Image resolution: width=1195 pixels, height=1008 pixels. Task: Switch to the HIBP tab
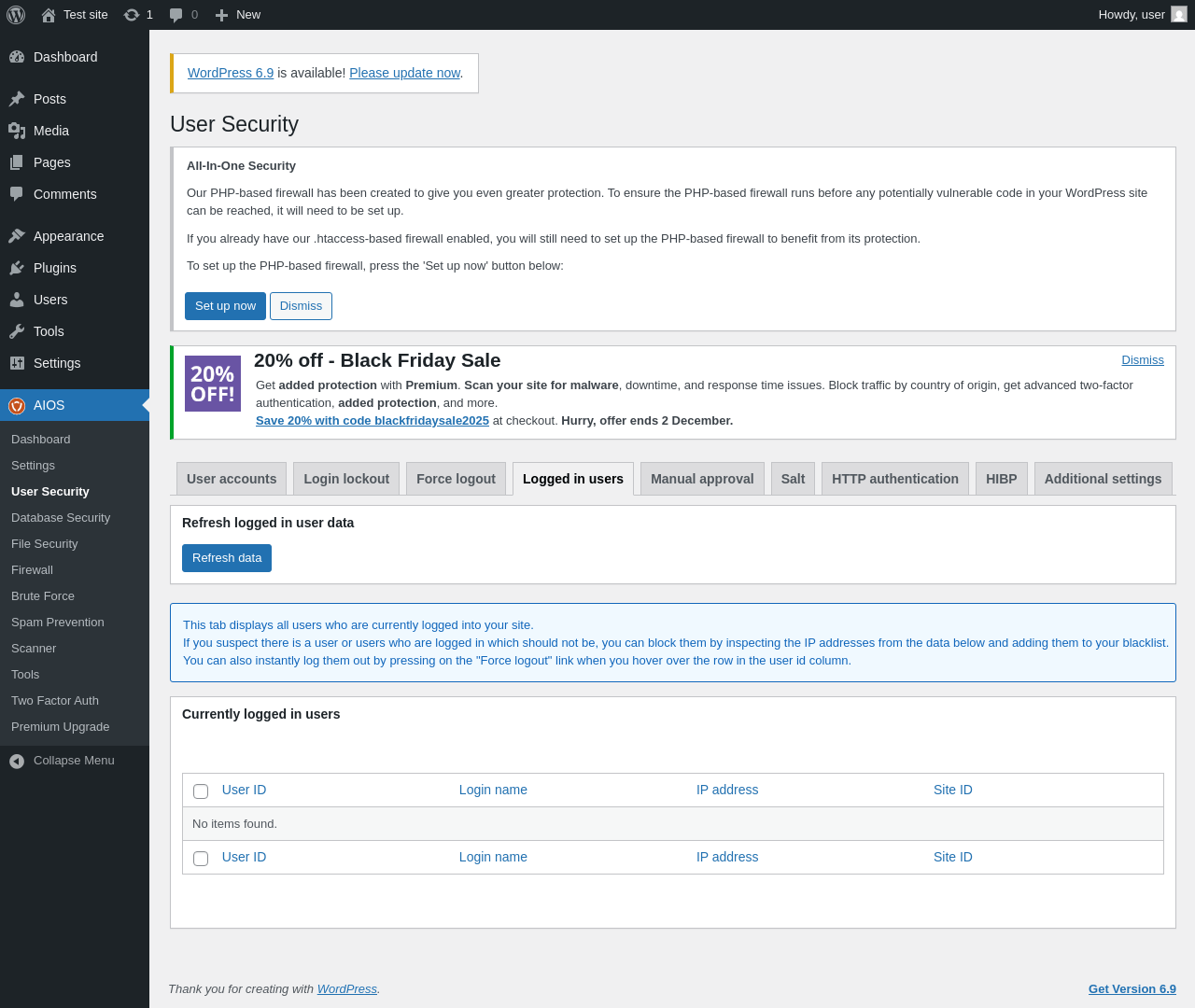click(1002, 479)
